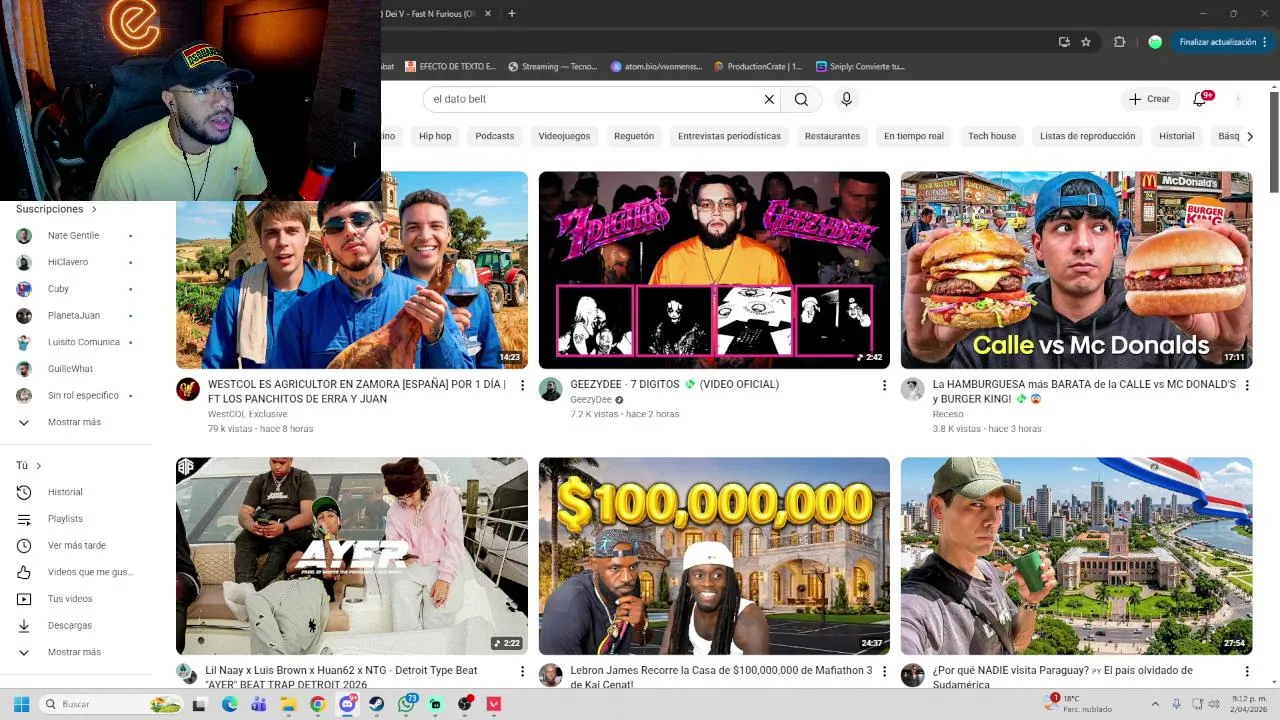The width and height of the screenshot is (1280, 720).
Task: Open a new browser tab with plus
Action: point(511,13)
